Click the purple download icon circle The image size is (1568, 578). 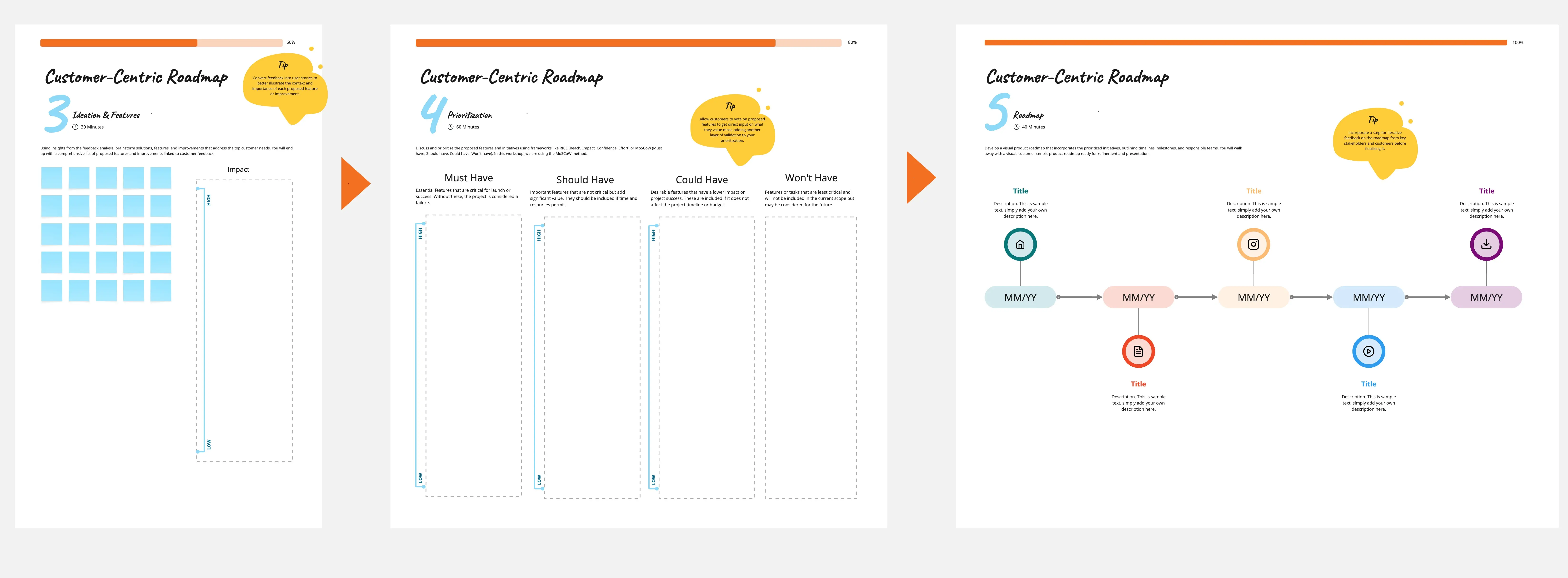pos(1486,245)
